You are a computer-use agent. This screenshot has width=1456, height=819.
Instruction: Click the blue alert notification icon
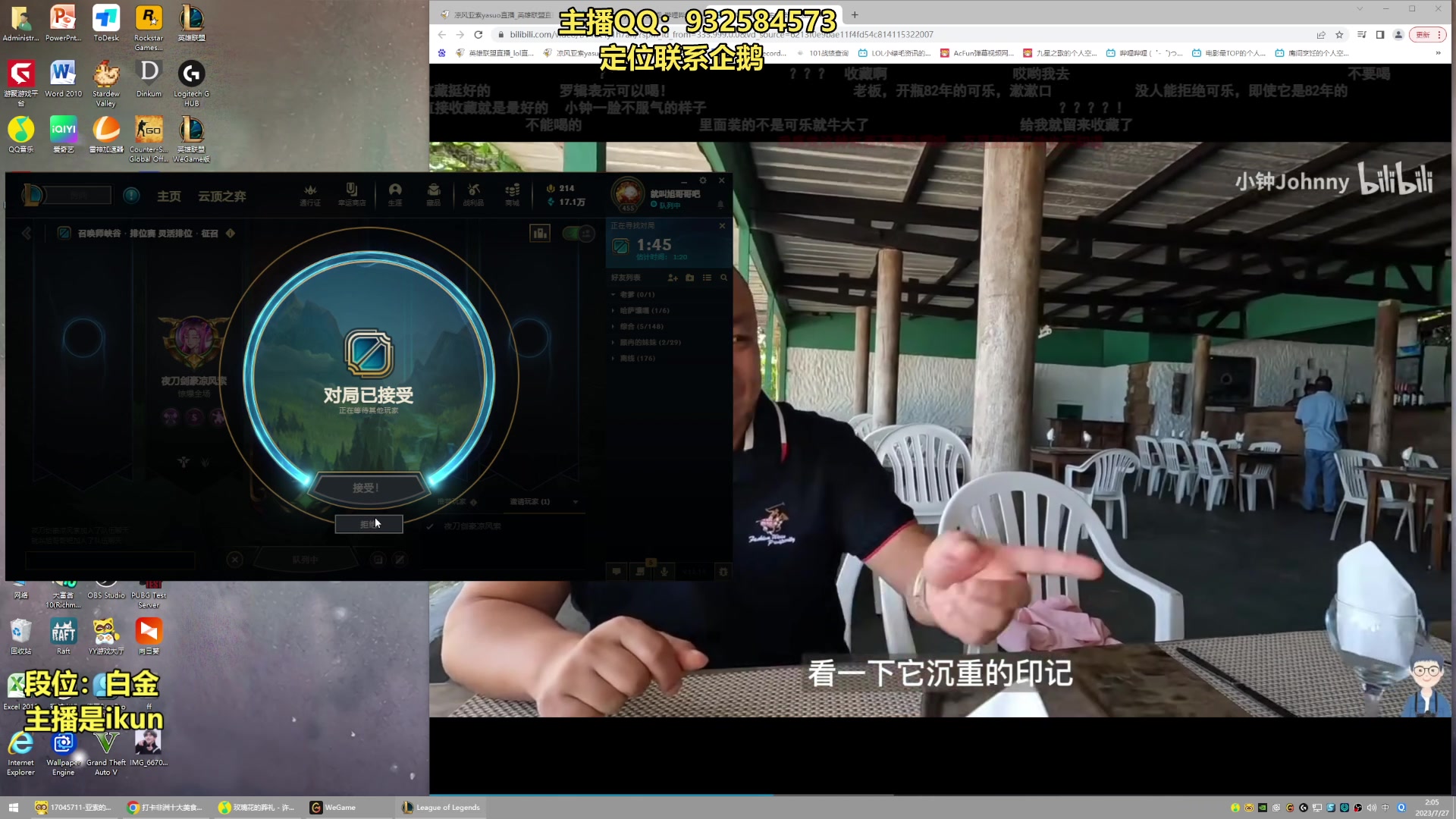click(131, 196)
